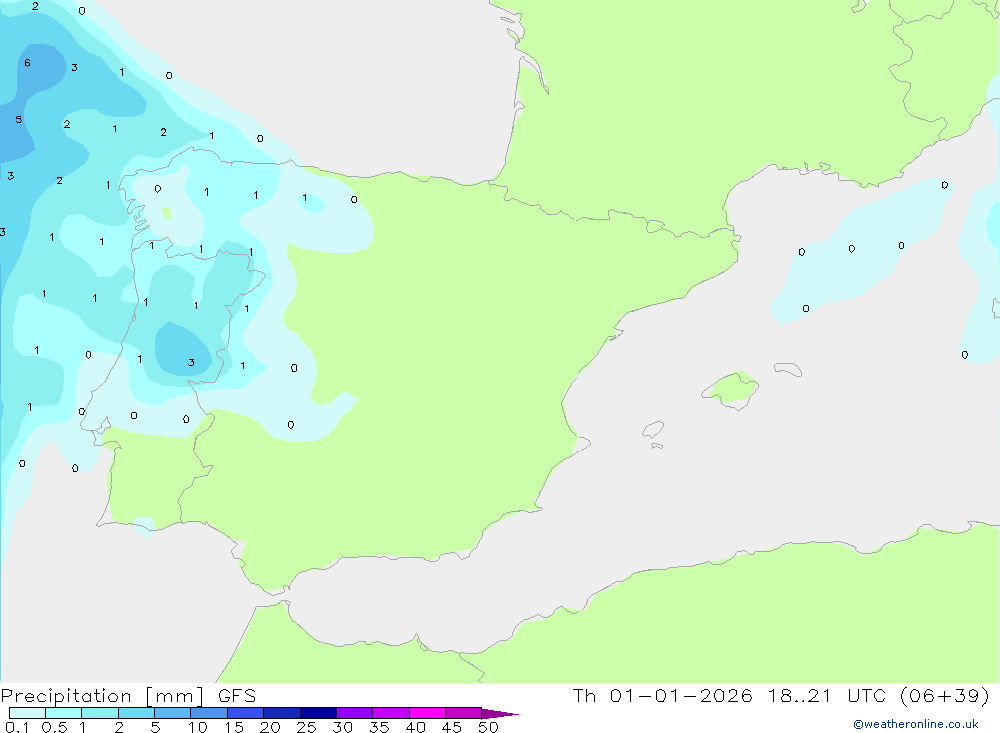This screenshot has width=1000, height=733.
Task: Click the "40" legend scale label
Action: coord(415,727)
